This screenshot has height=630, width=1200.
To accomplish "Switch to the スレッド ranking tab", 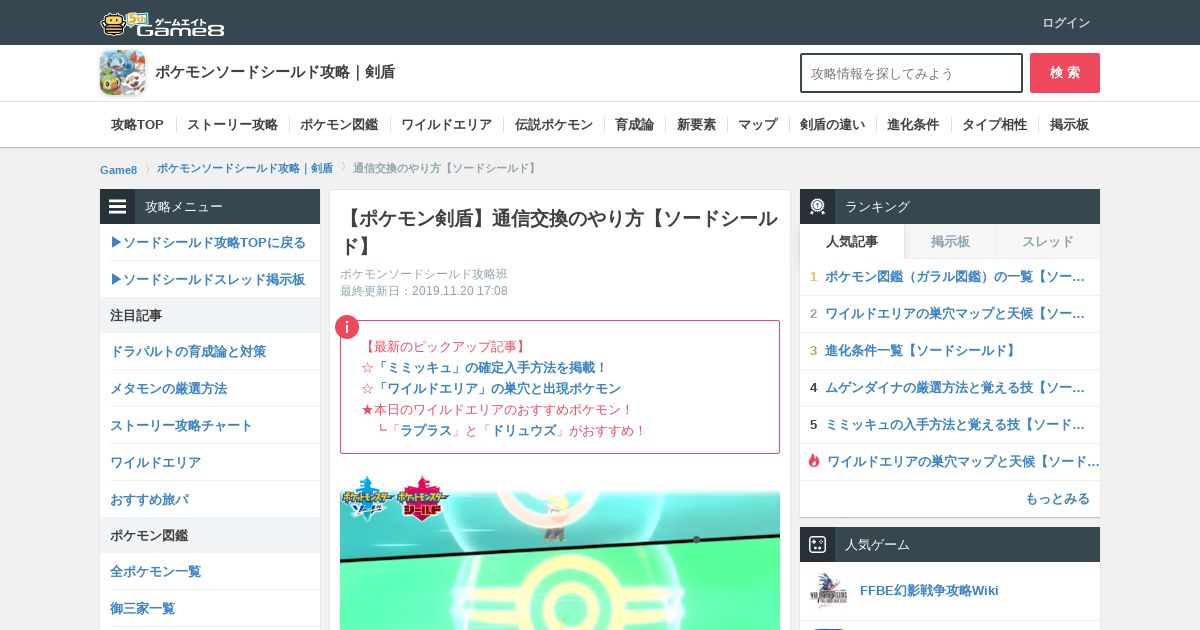I will [1048, 241].
